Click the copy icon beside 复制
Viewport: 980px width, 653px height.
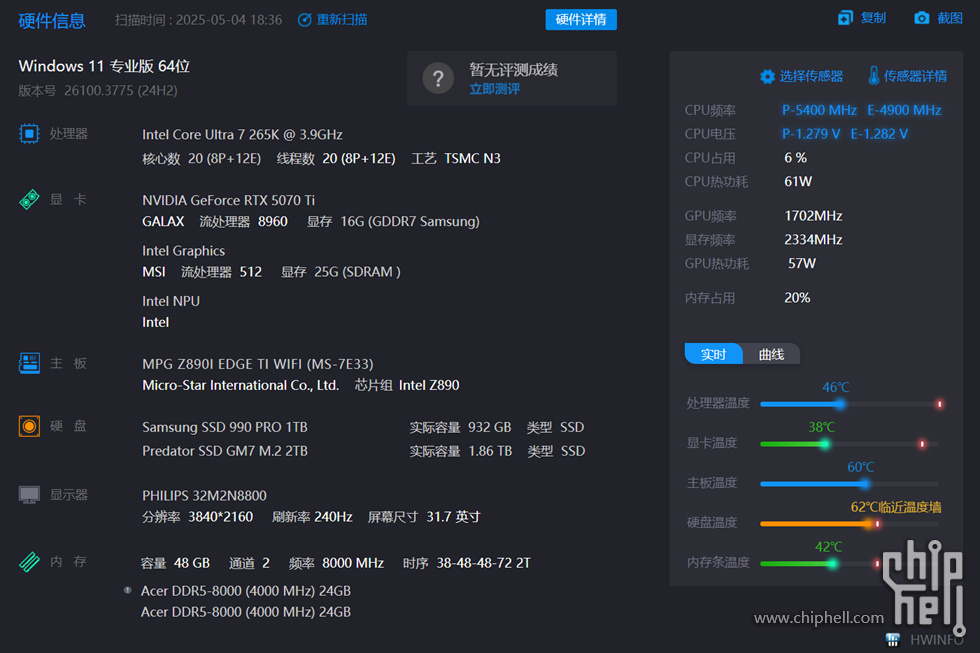(845, 18)
